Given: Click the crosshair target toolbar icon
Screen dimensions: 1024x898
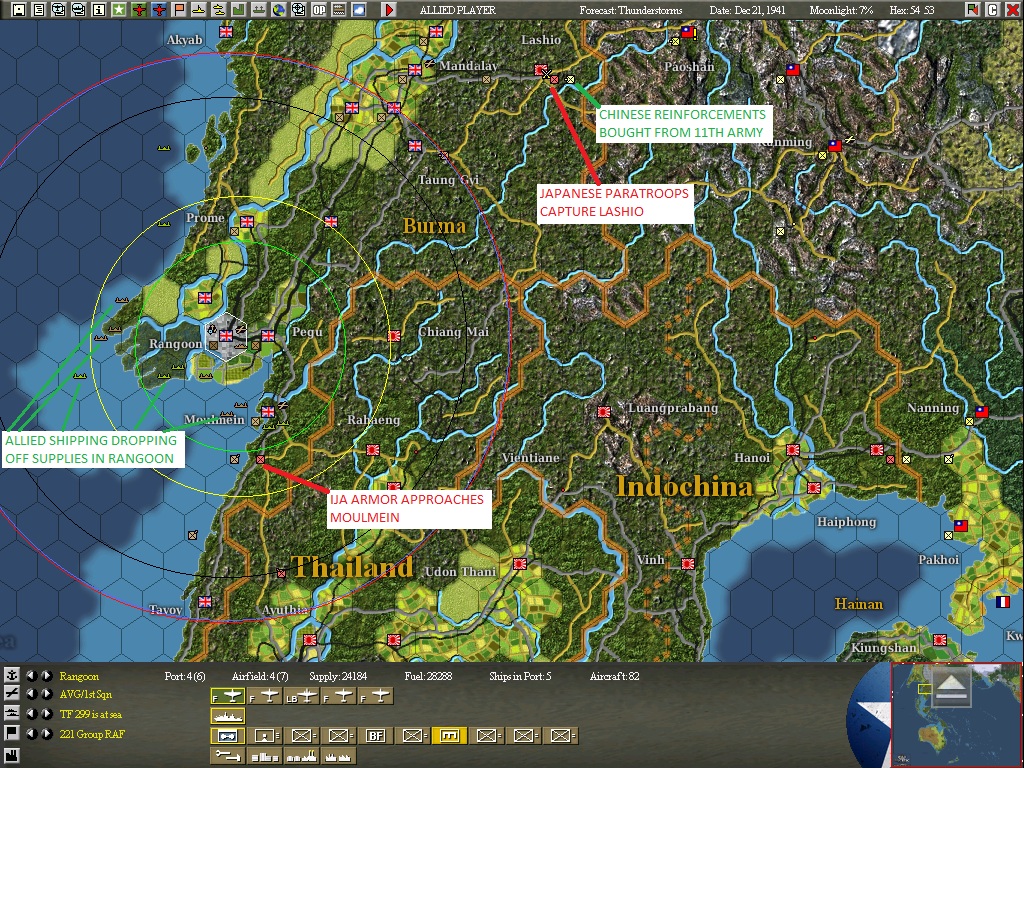Looking at the screenshot, I should tap(298, 9).
